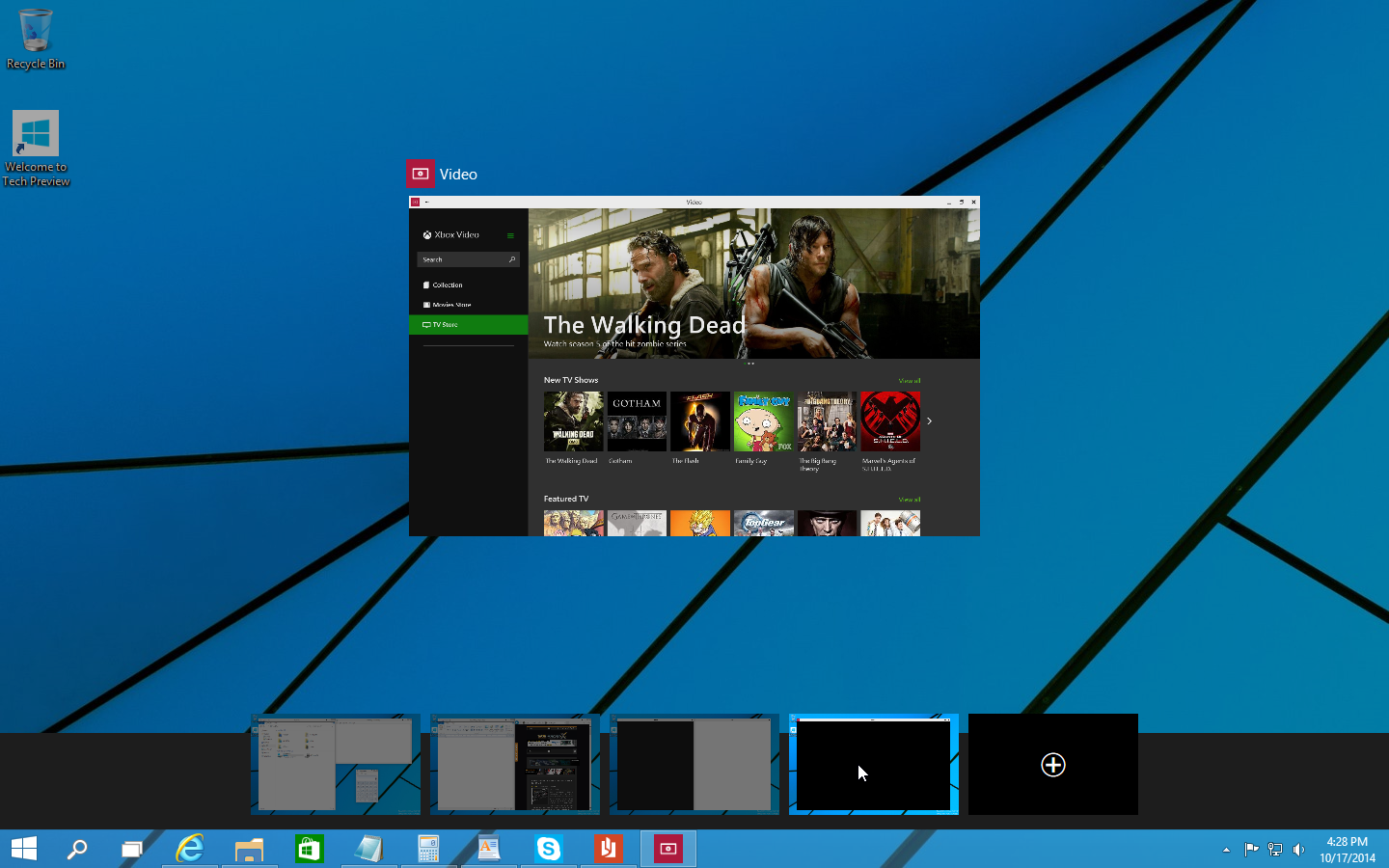Open File Explorer from the taskbar

click(249, 849)
